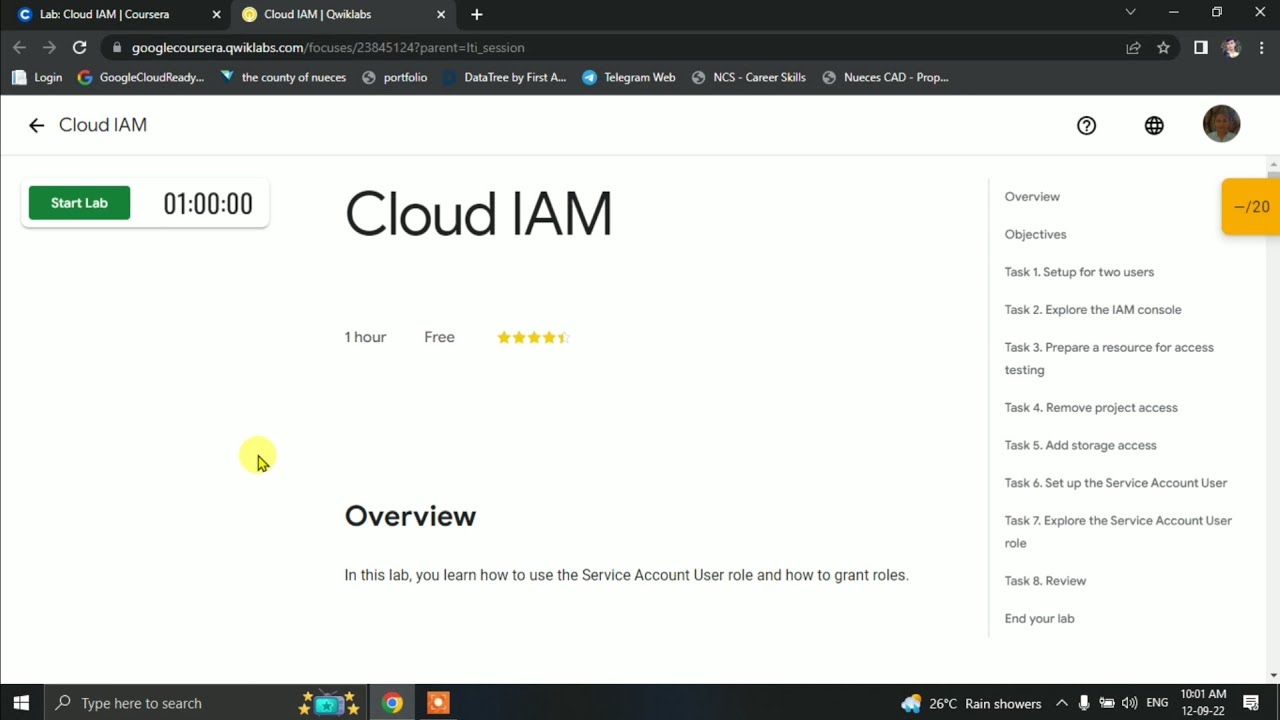The width and height of the screenshot is (1280, 720).
Task: Open the orange recorder app in taskbar
Action: coord(438,703)
